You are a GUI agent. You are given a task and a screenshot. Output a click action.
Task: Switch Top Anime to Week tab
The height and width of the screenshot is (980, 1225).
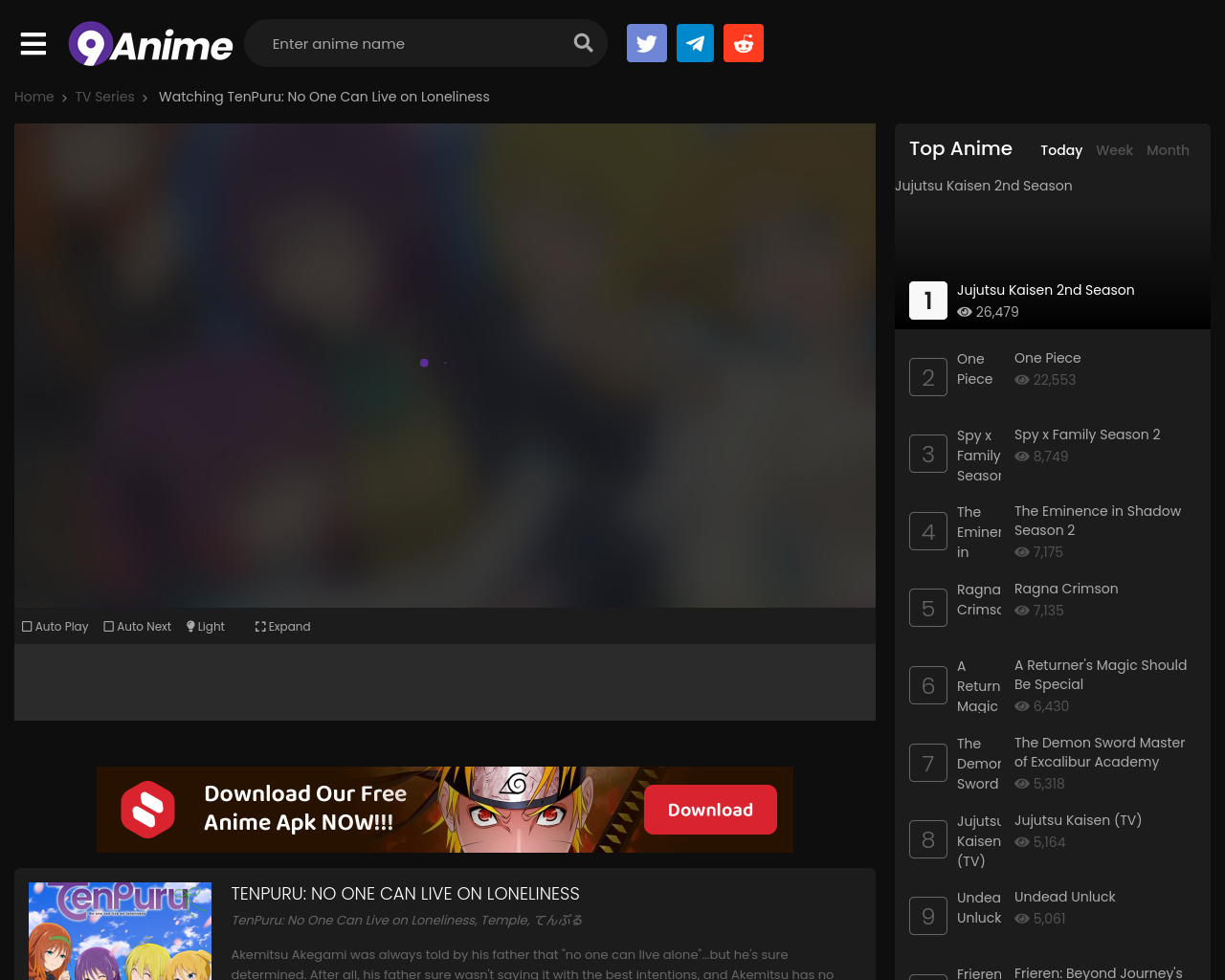(x=1114, y=150)
